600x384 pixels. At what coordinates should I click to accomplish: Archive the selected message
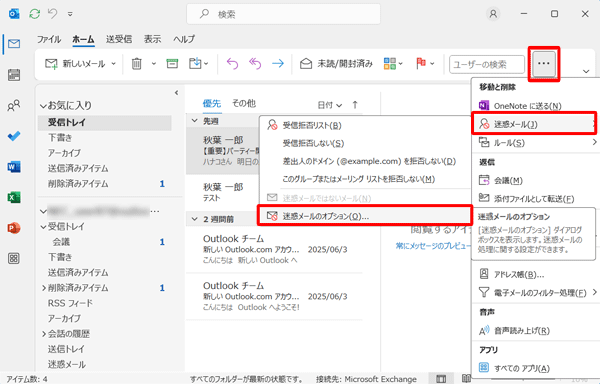[x=172, y=63]
